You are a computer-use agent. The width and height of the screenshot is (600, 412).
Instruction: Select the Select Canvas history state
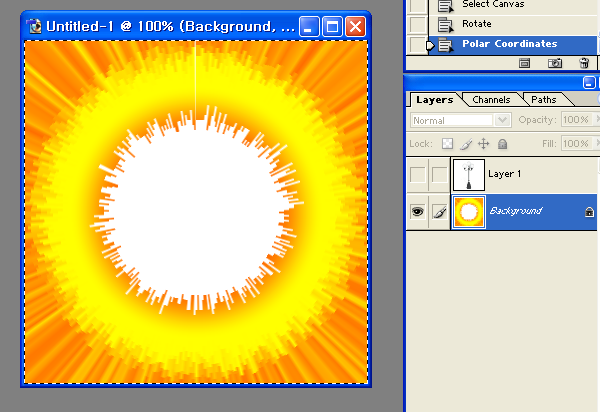click(x=512, y=7)
